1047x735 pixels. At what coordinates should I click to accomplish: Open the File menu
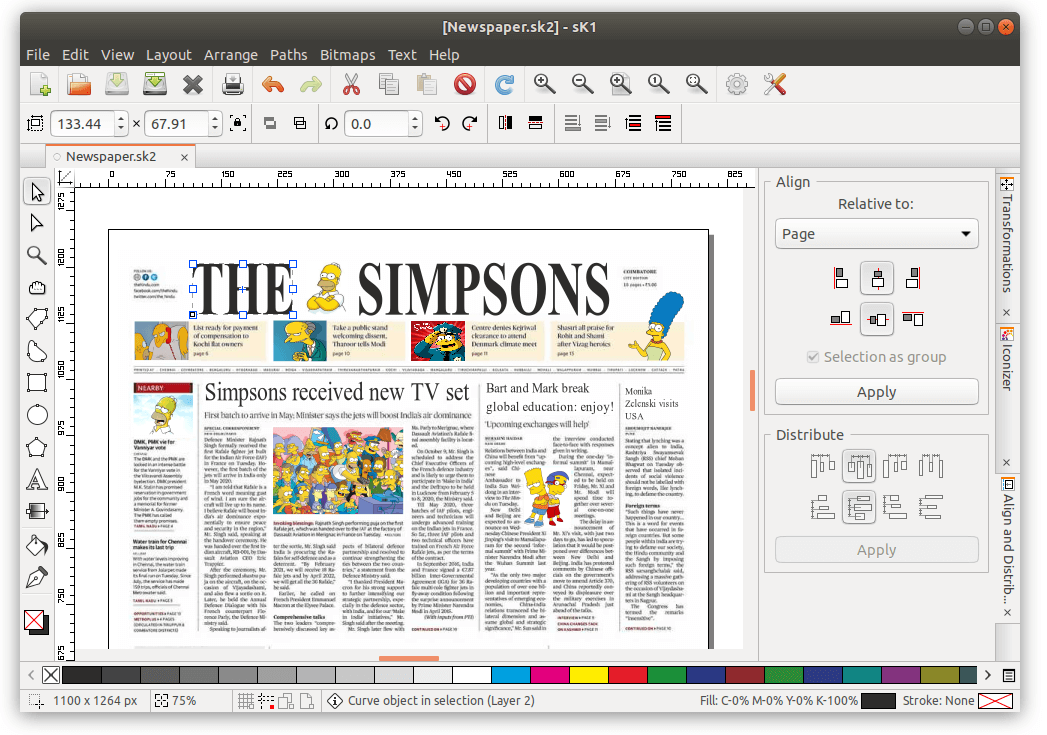[x=37, y=55]
